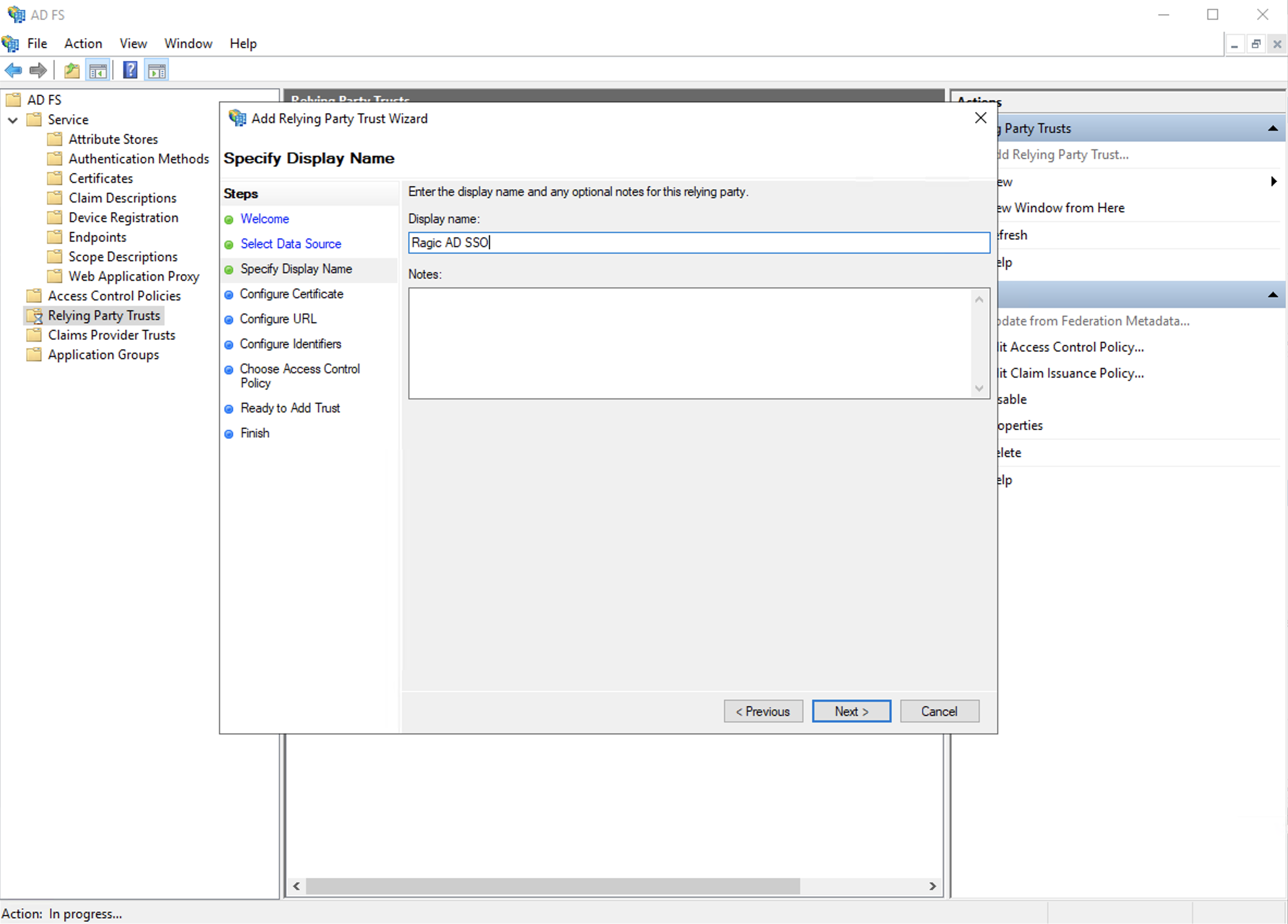Click the Relying Party Trusts folder icon
Screen dimensions: 1288x924
click(x=35, y=316)
